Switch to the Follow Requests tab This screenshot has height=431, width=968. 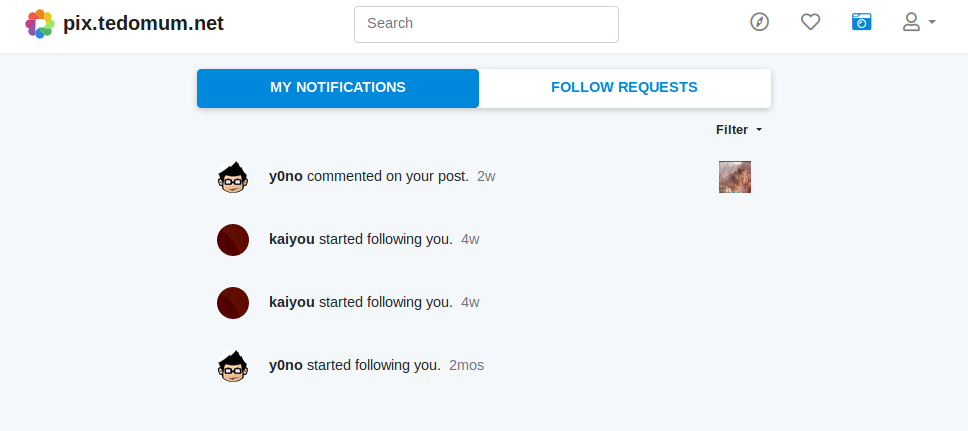[x=624, y=88]
